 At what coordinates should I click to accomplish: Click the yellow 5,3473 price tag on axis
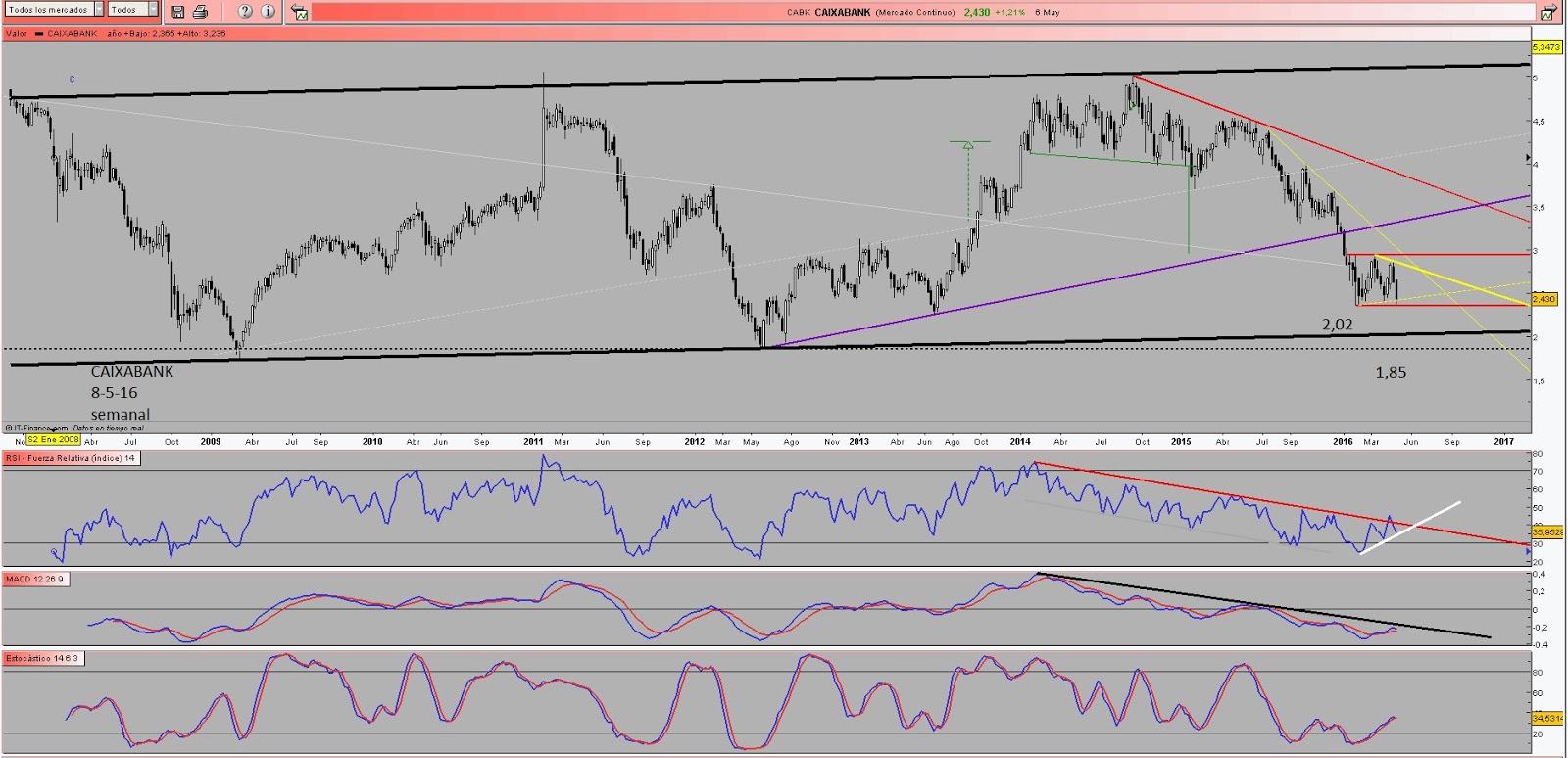pyautogui.click(x=1546, y=47)
